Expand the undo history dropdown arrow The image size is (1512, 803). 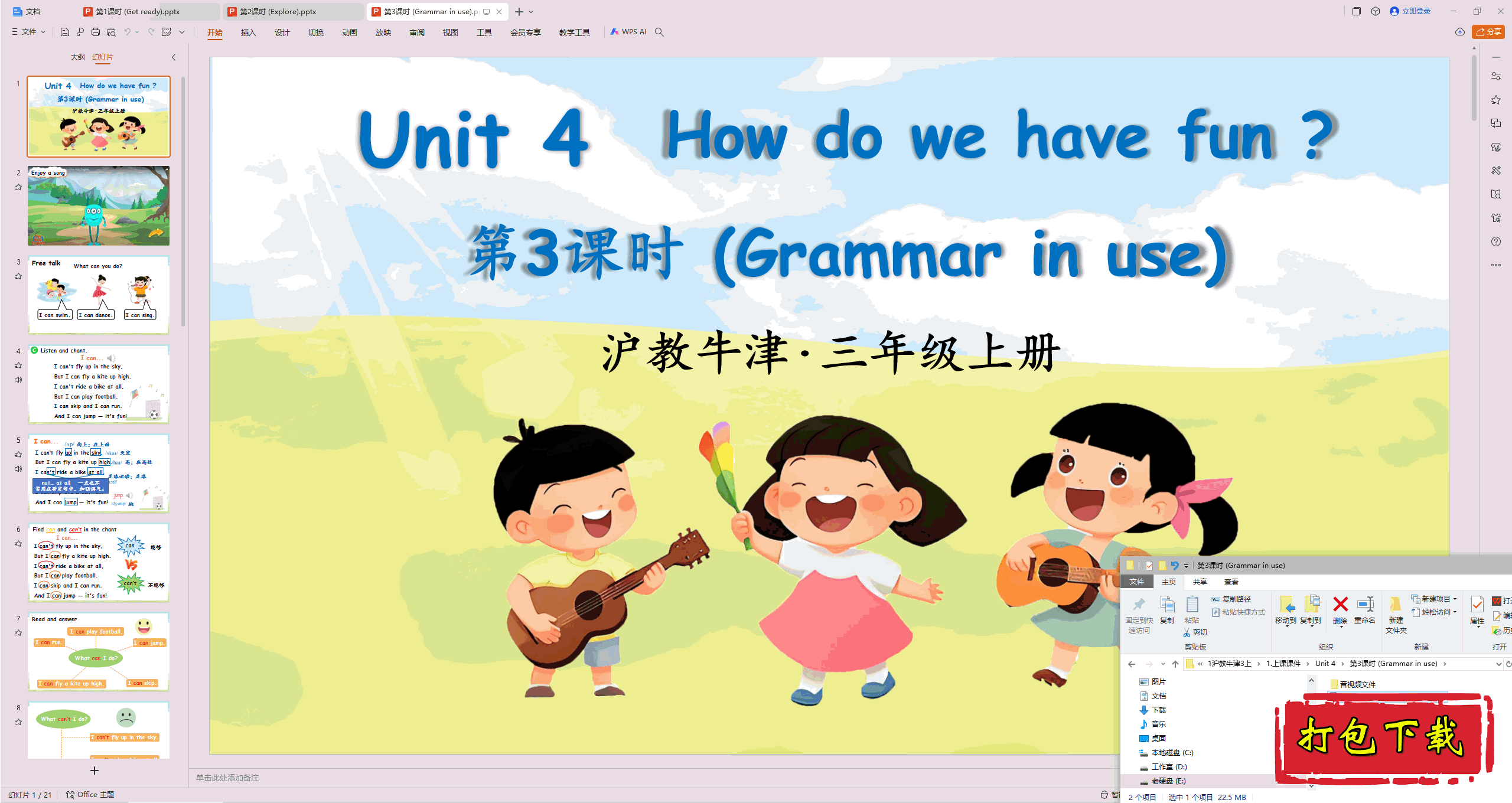[137, 32]
